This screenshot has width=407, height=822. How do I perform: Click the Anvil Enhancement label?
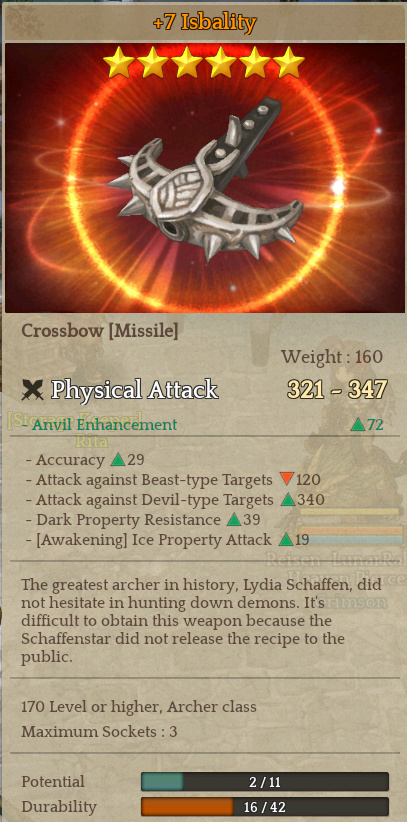click(104, 425)
